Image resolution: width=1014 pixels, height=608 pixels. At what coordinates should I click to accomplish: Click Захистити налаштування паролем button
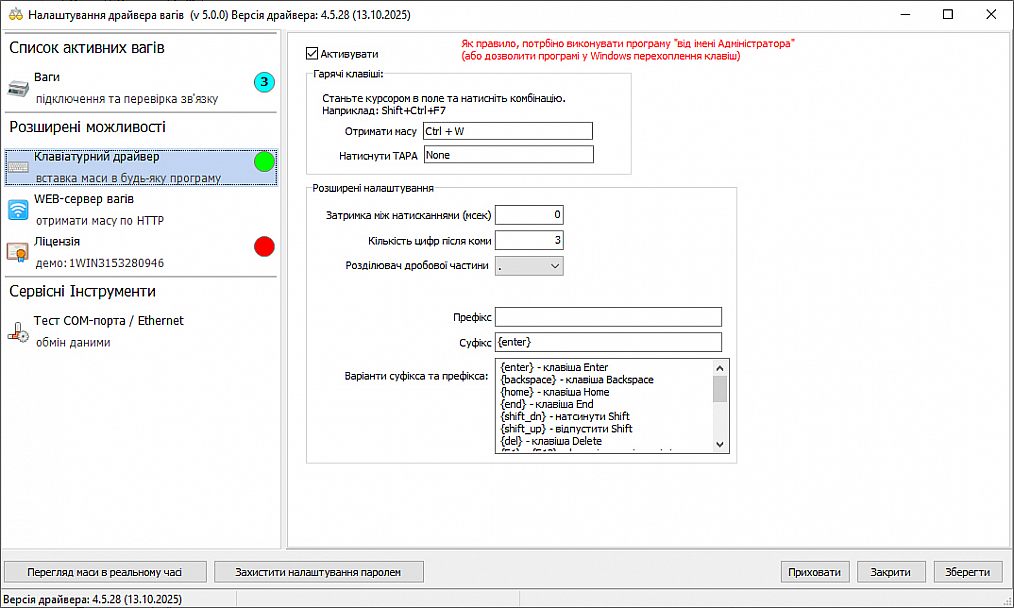pyautogui.click(x=318, y=572)
